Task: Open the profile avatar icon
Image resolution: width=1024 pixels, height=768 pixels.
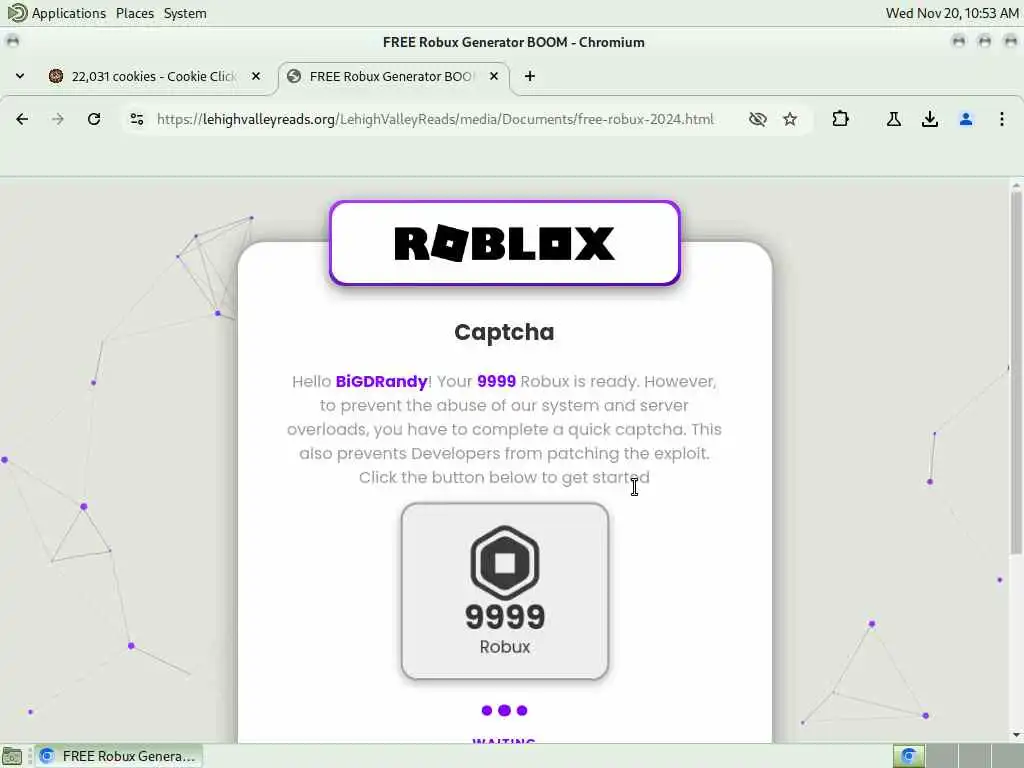Action: (966, 119)
